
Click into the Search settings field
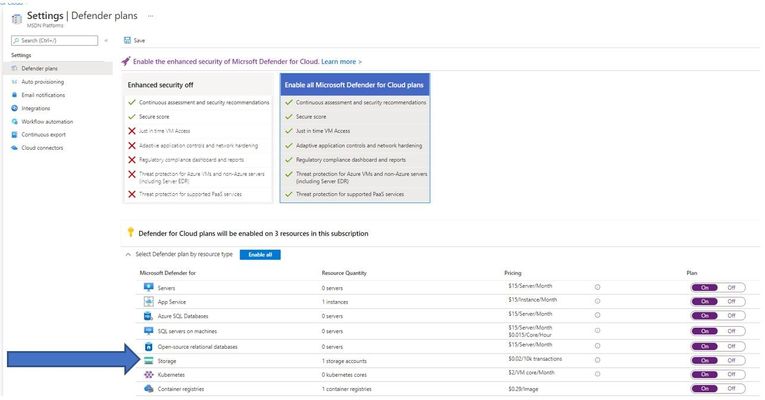[x=55, y=40]
